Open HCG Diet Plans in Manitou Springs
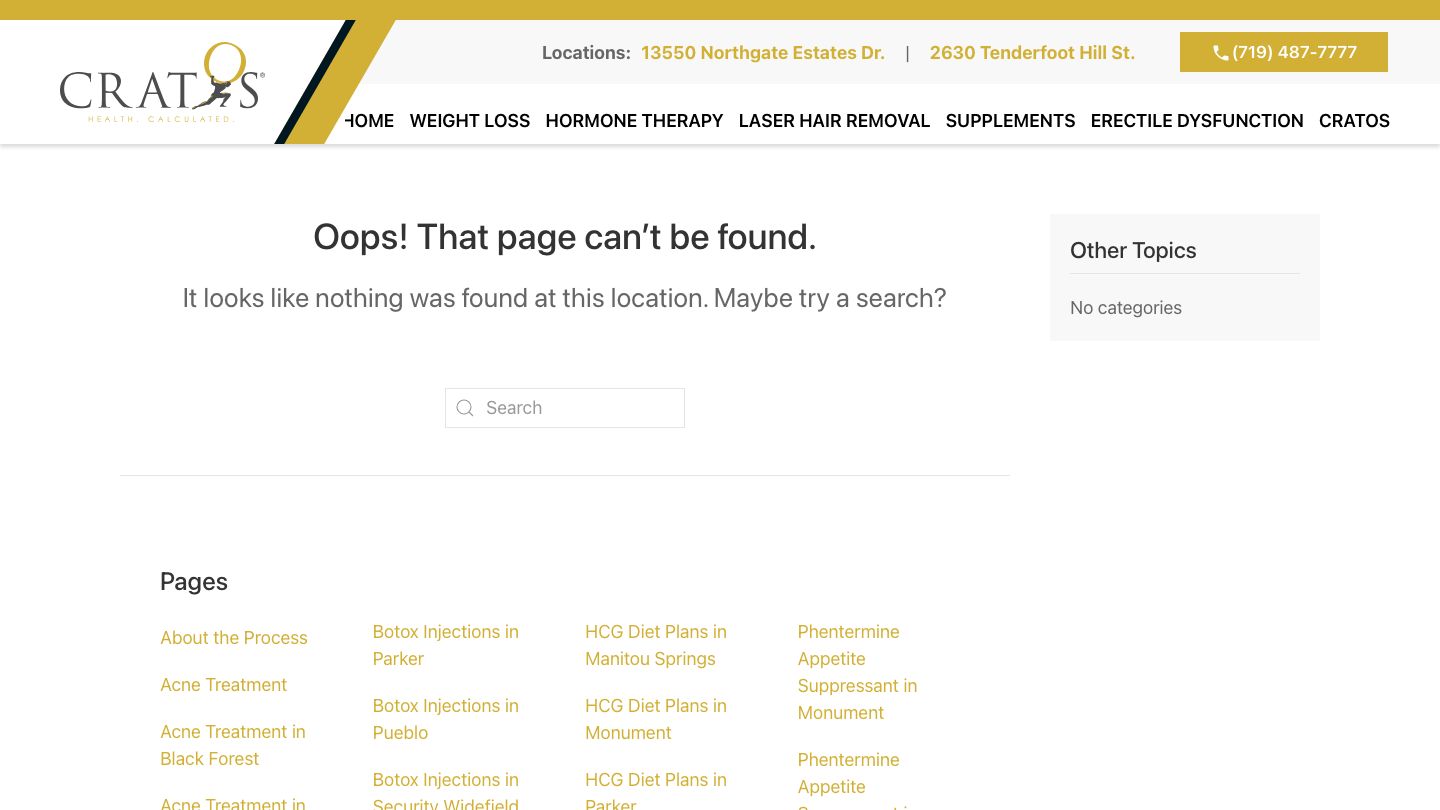Screen dimensions: 1440x810 (655, 645)
